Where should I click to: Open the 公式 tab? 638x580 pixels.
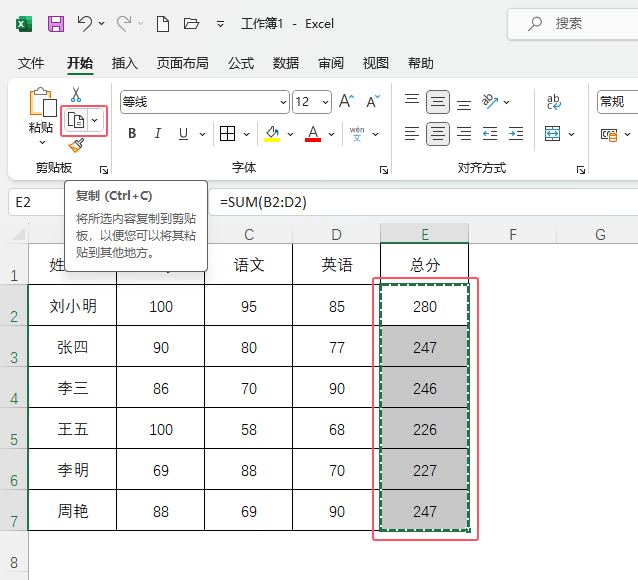pos(241,63)
